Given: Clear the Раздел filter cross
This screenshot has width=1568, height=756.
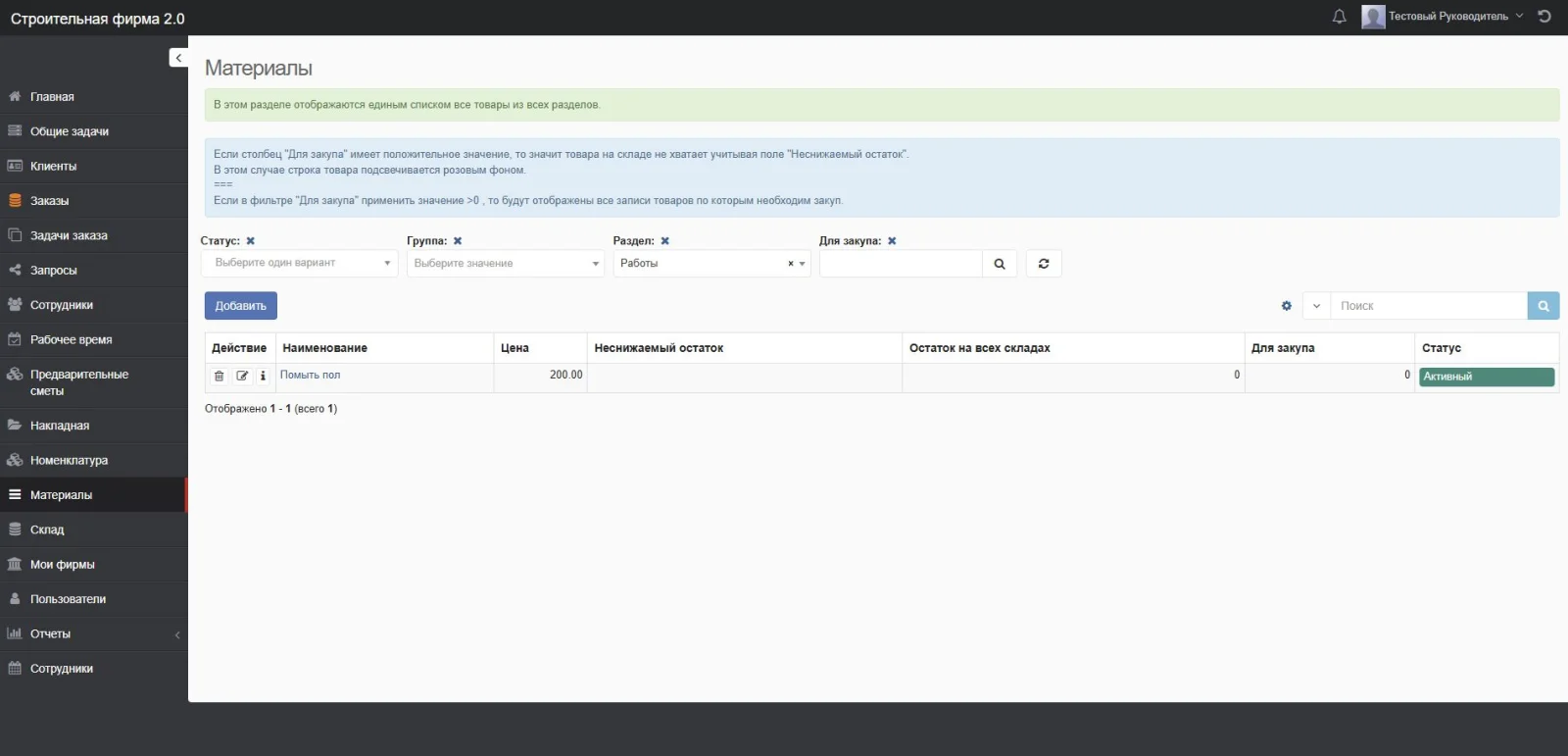Looking at the screenshot, I should tap(665, 241).
